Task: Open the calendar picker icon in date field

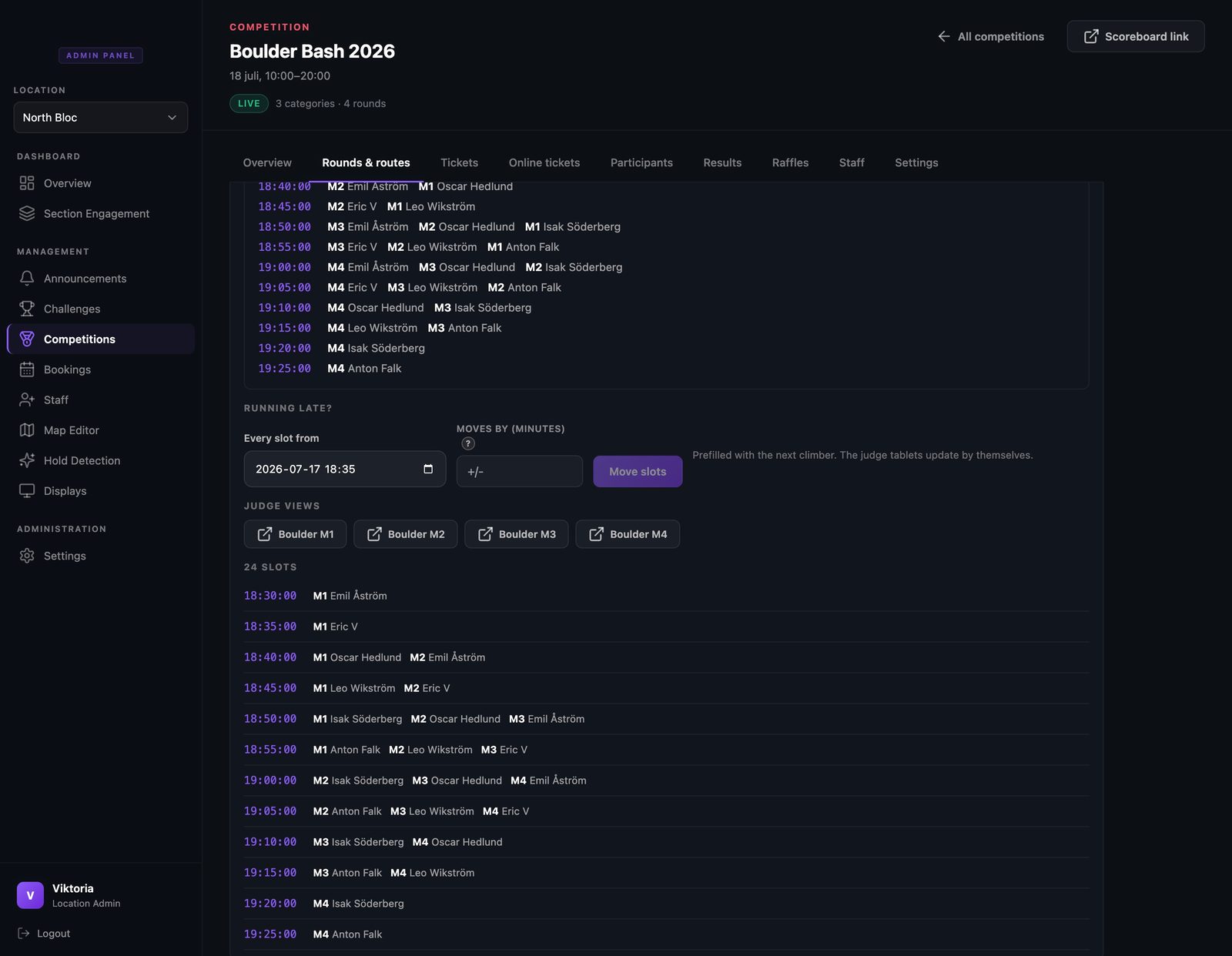Action: point(428,469)
